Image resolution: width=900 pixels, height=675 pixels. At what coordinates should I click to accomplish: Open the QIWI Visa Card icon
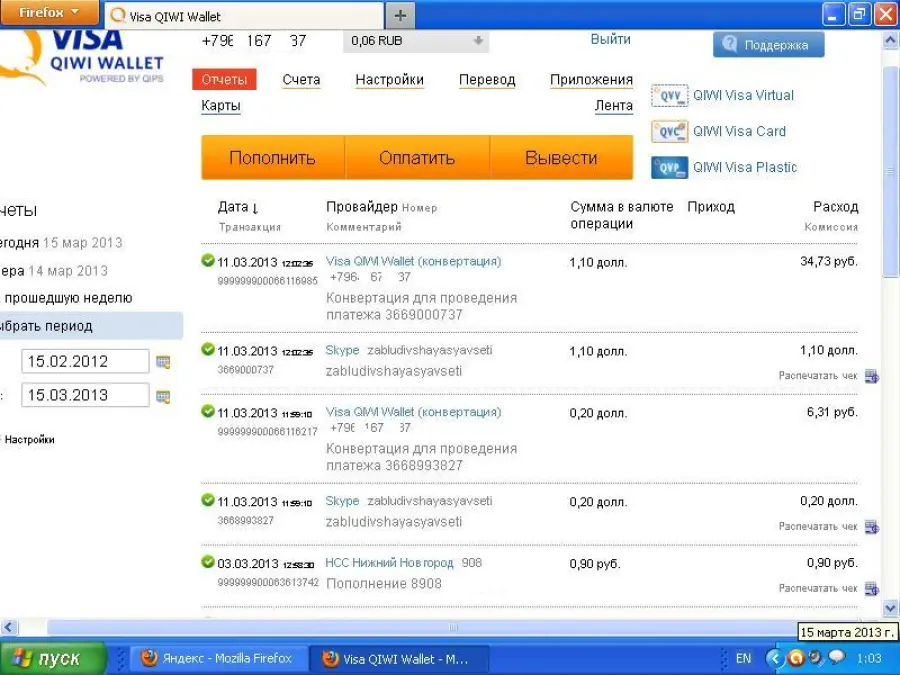[669, 132]
